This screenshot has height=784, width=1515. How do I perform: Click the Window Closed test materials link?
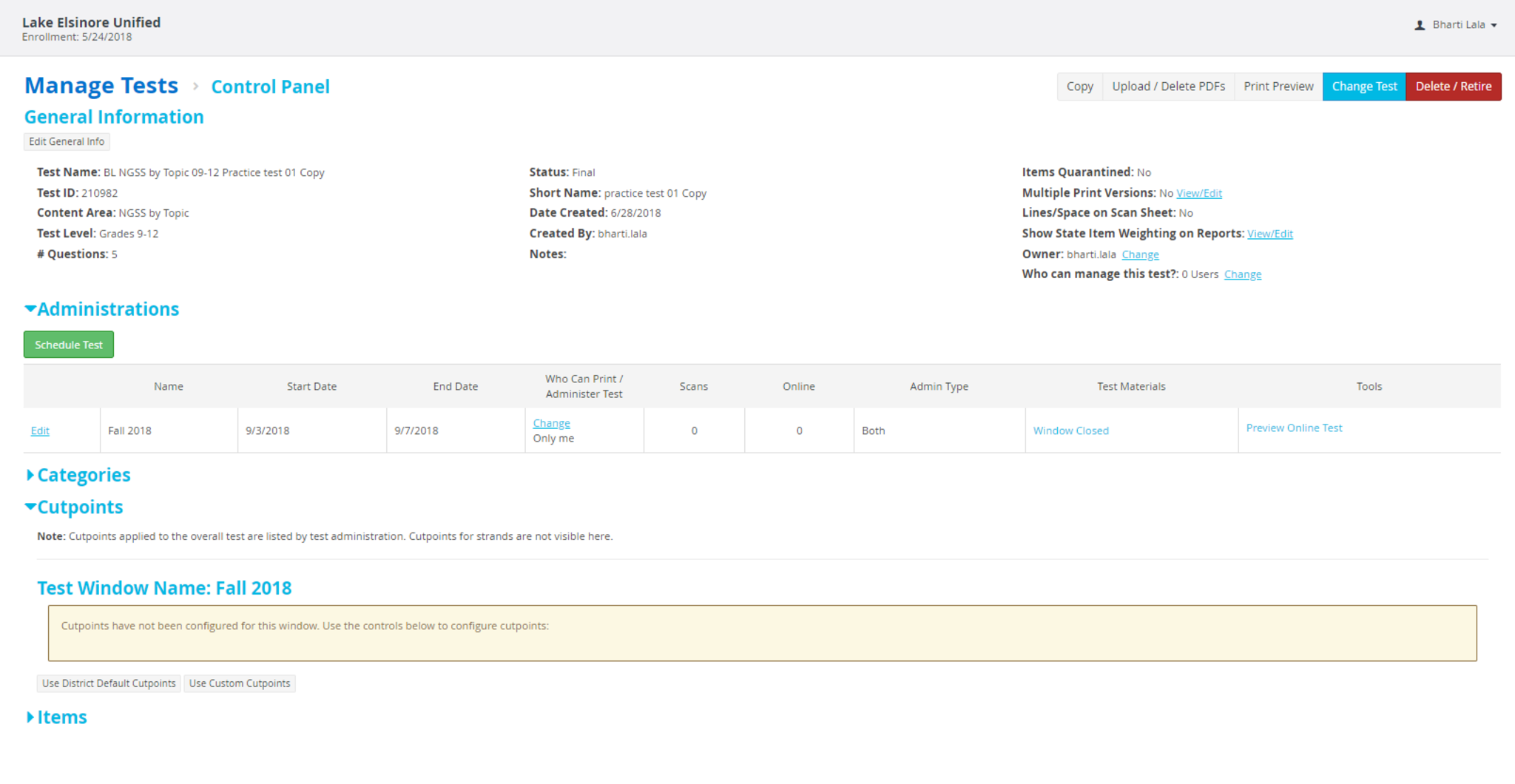coord(1070,431)
